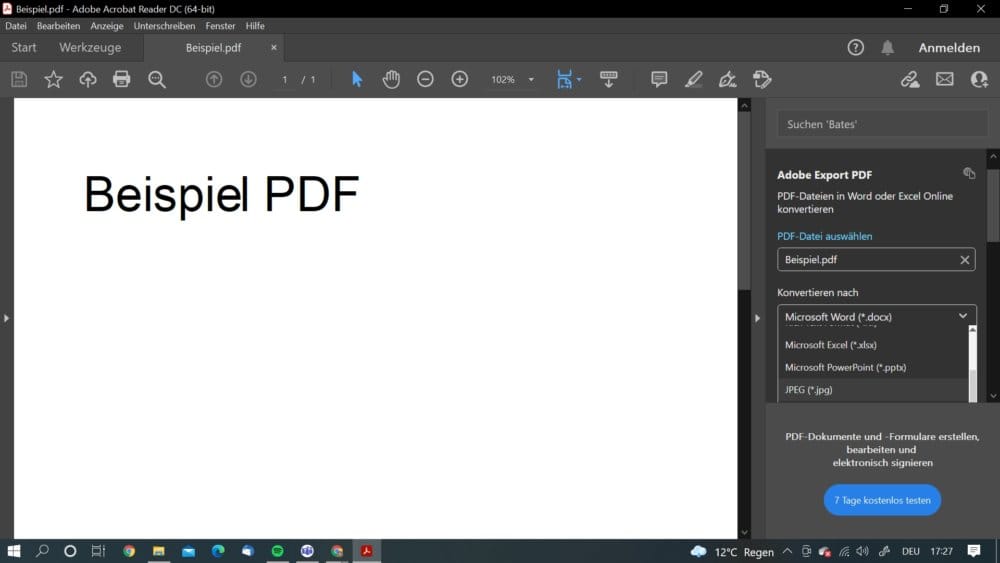
Task: Select the Beispiel.pdf document tab
Action: [x=214, y=48]
